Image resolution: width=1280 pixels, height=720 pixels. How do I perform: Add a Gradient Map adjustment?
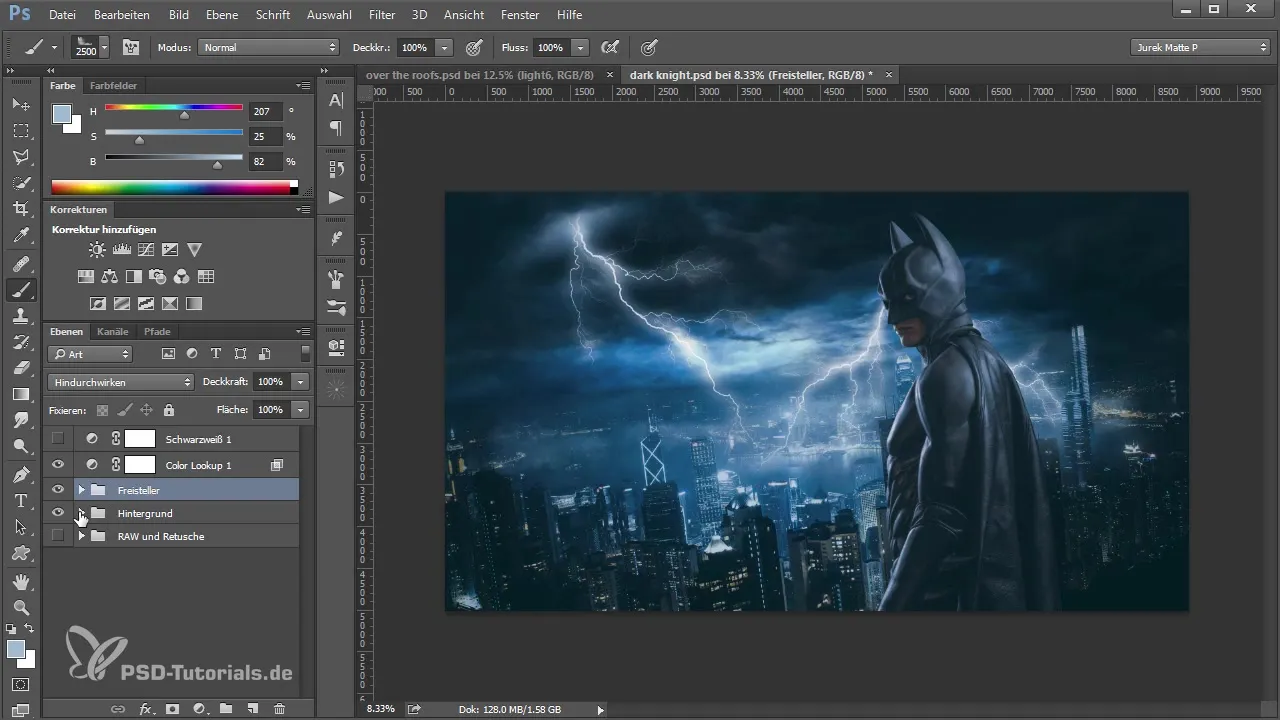pos(194,303)
